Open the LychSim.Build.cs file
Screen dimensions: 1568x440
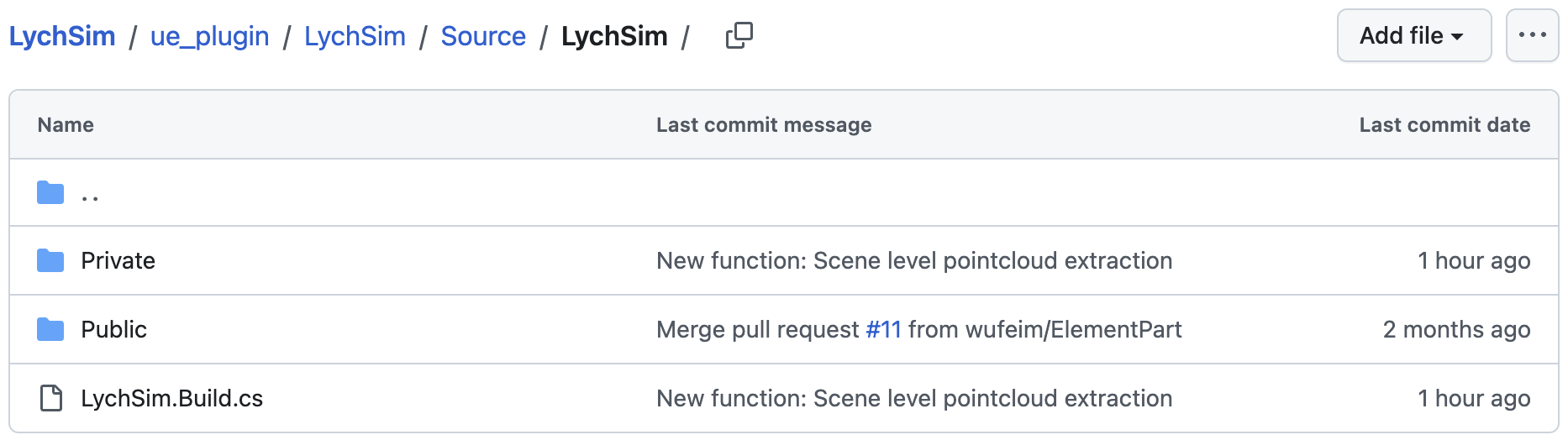(172, 398)
